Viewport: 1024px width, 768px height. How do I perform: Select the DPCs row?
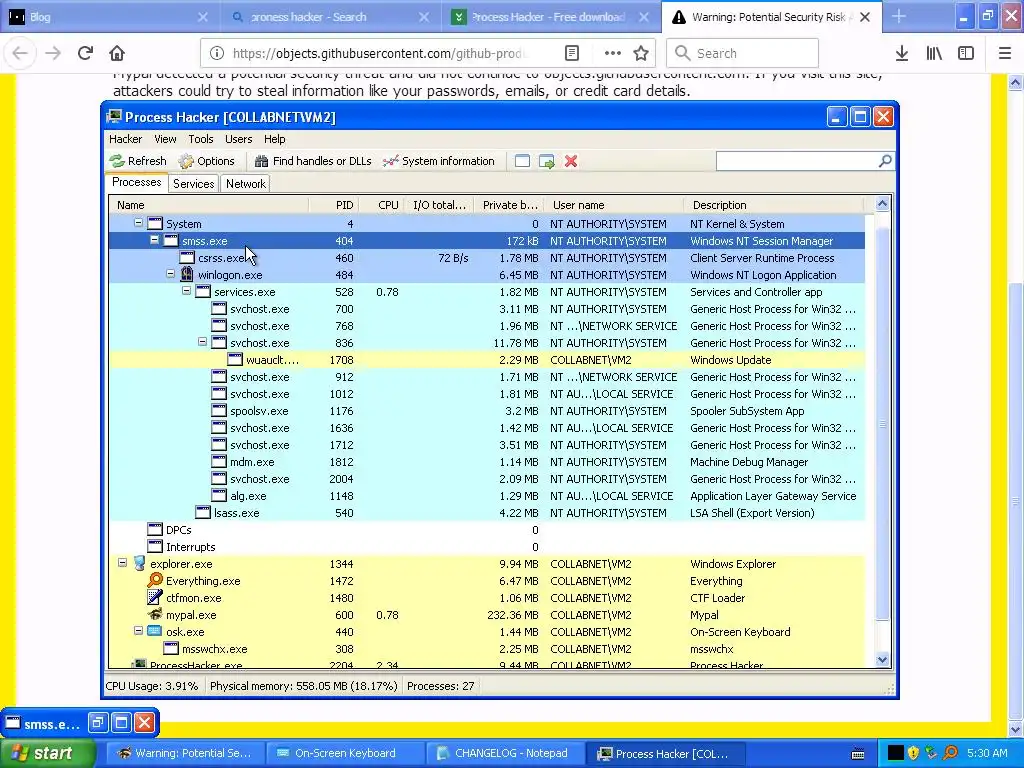487,530
